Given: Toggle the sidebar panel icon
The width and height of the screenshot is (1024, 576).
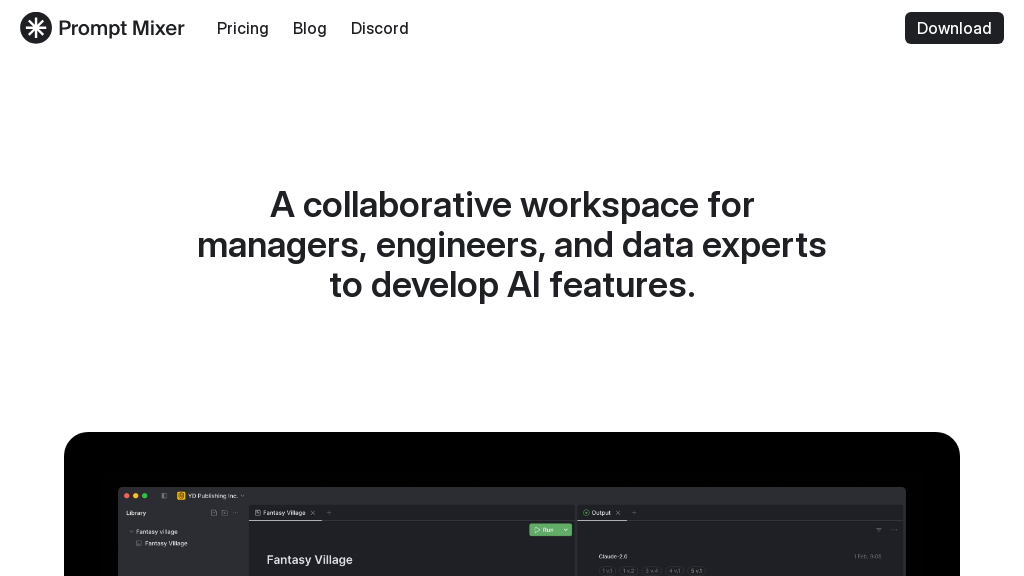Looking at the screenshot, I should pos(164,495).
